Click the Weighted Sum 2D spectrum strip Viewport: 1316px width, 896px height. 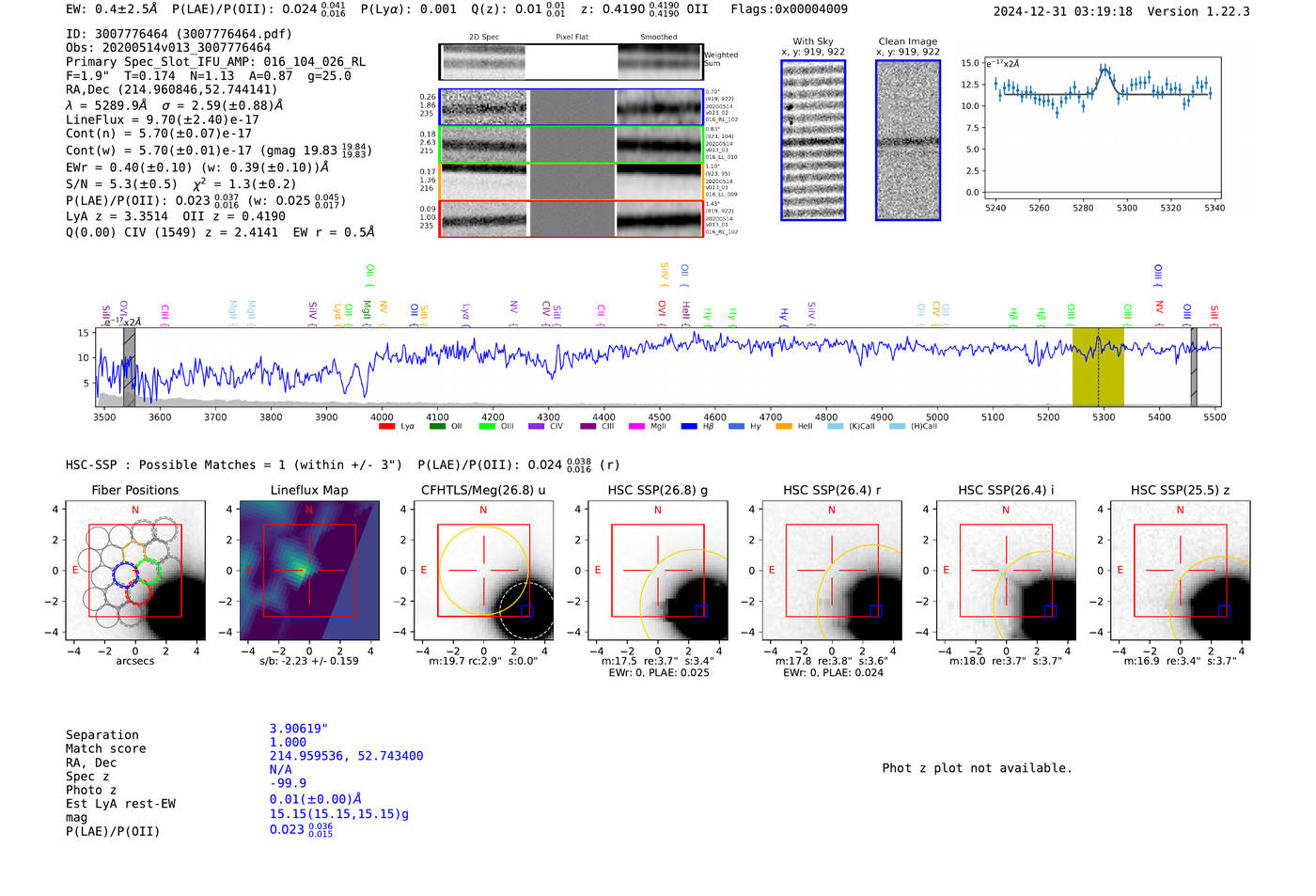(x=571, y=62)
